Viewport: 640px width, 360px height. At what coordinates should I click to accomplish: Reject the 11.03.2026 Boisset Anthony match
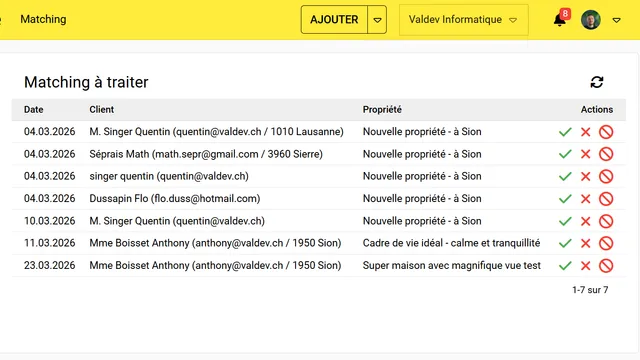pyautogui.click(x=586, y=243)
